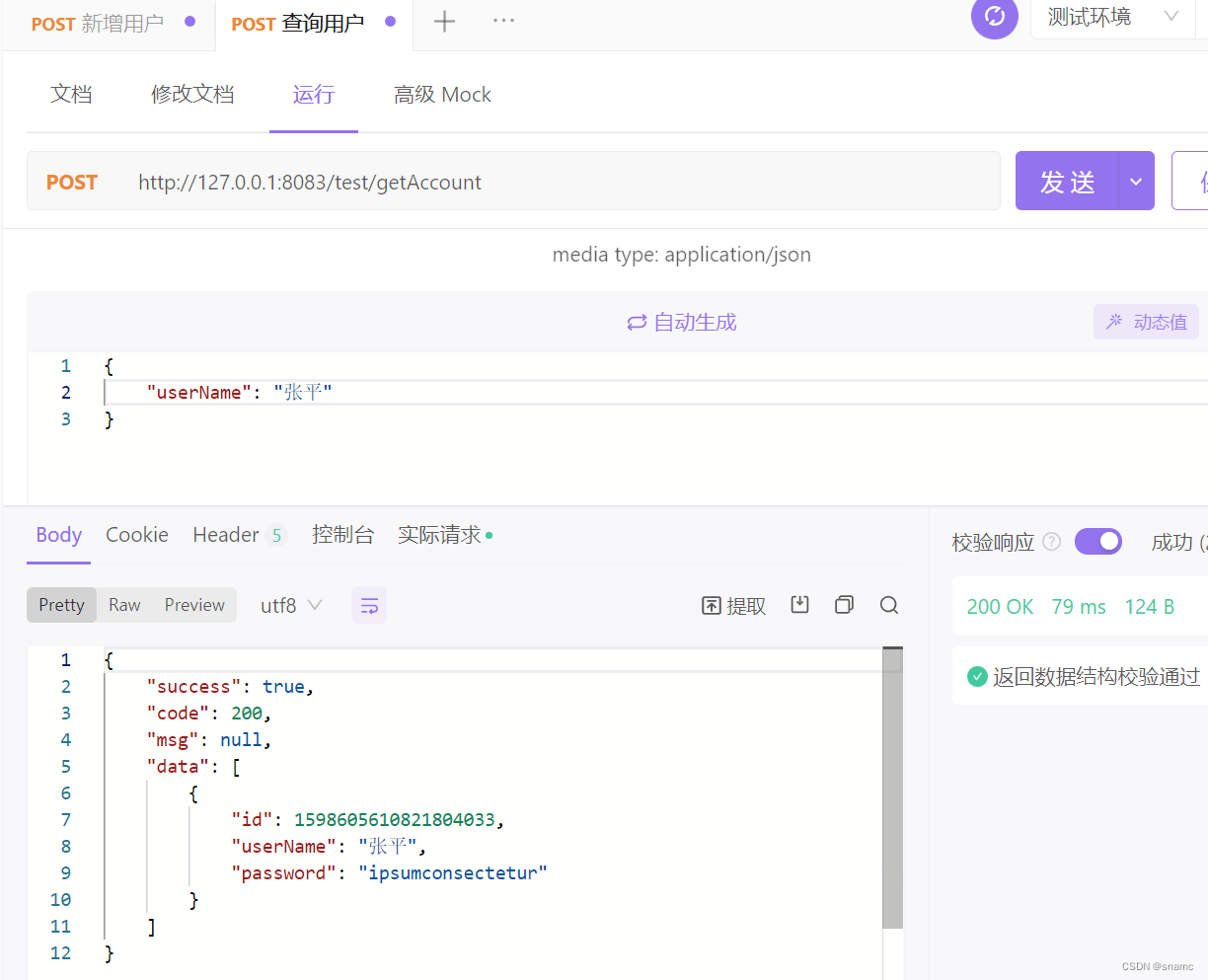The image size is (1208, 980).
Task: Switch to the 高级 Mock tab
Action: [x=441, y=94]
